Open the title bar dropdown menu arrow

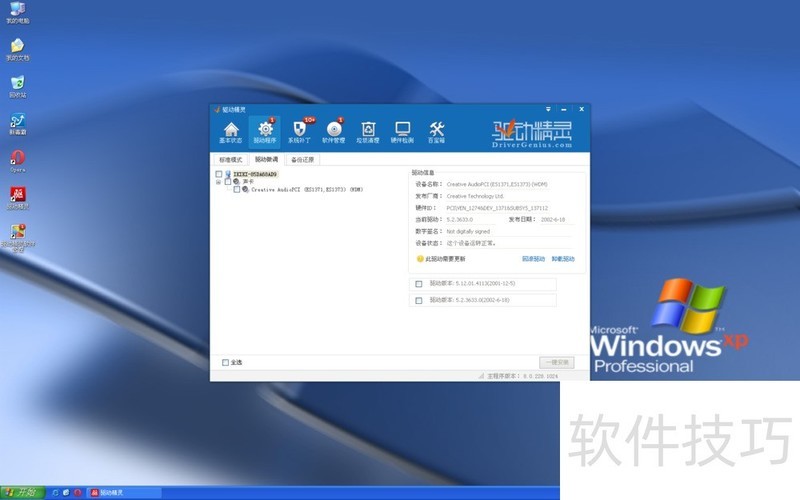tap(549, 109)
